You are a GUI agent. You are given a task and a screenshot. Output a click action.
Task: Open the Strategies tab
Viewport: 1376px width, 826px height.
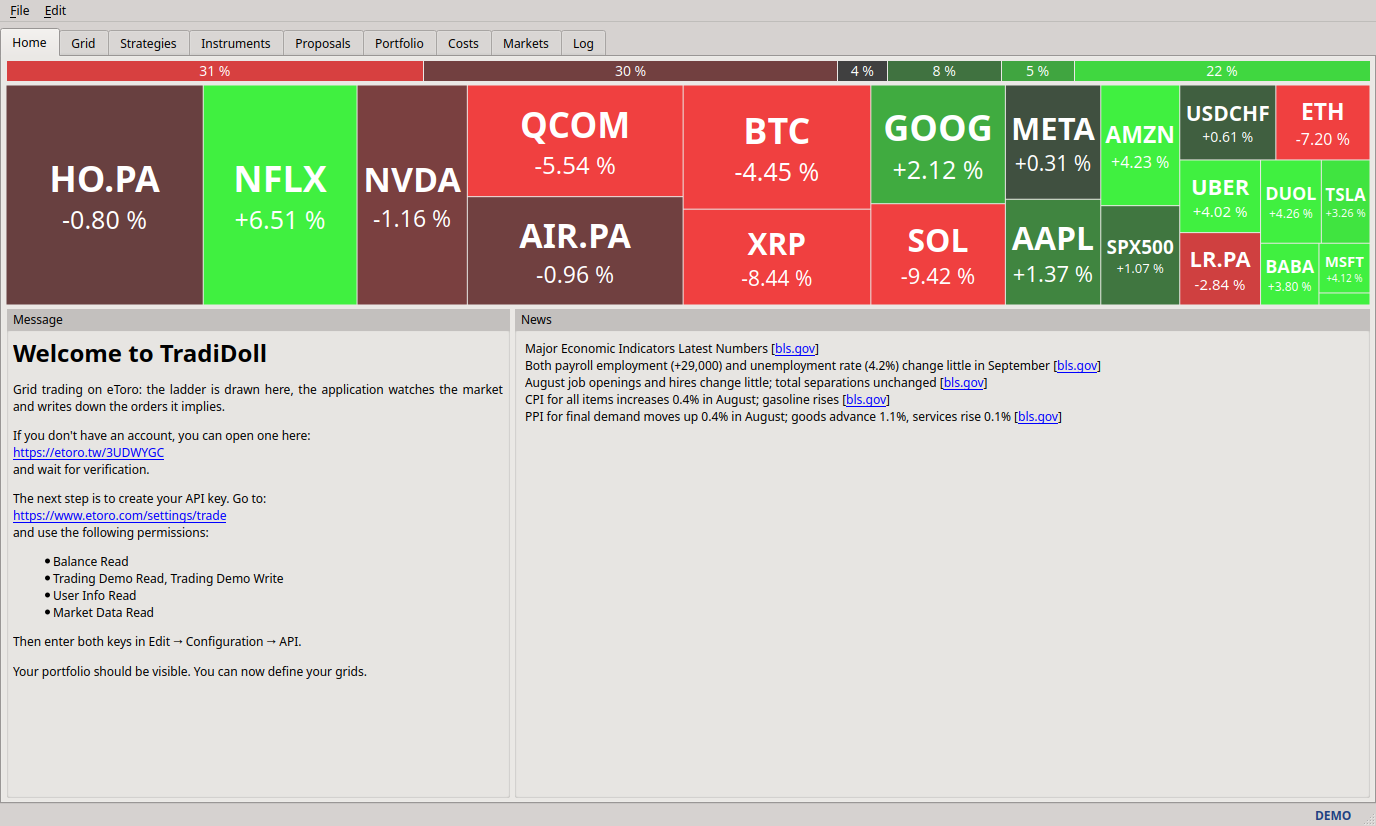point(148,43)
